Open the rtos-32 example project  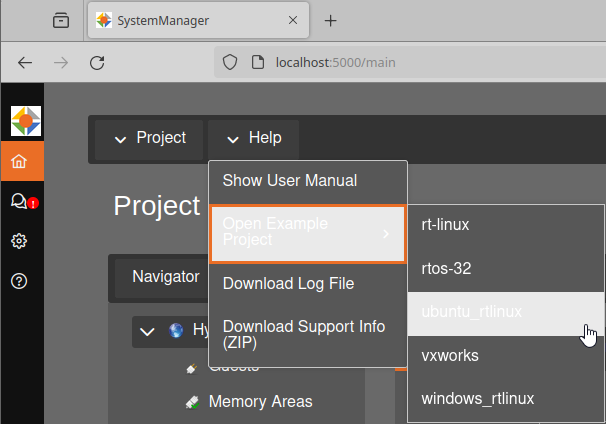pyautogui.click(x=506, y=269)
